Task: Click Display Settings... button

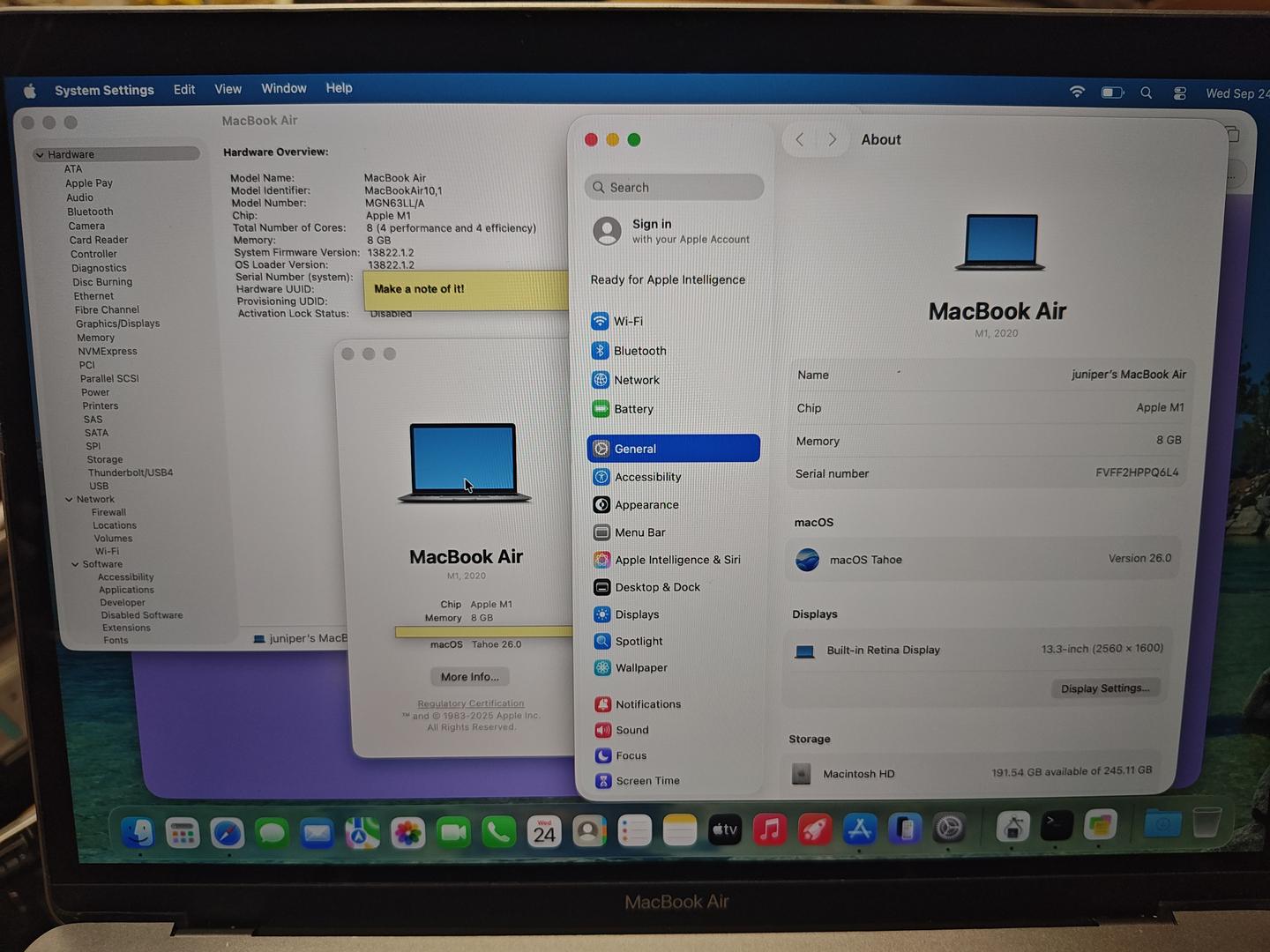Action: coord(1105,688)
